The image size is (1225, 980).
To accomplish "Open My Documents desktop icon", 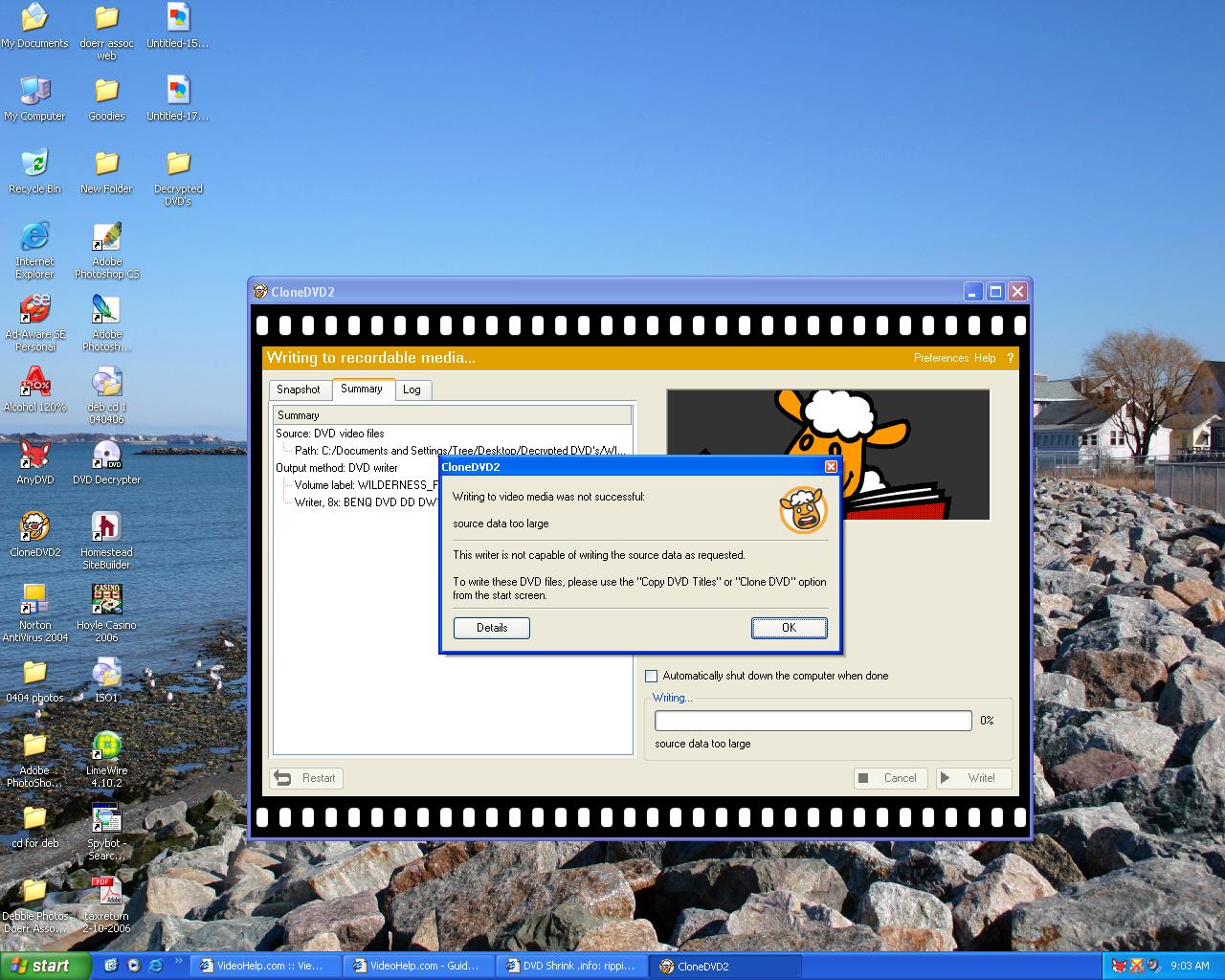I will tap(34, 26).
